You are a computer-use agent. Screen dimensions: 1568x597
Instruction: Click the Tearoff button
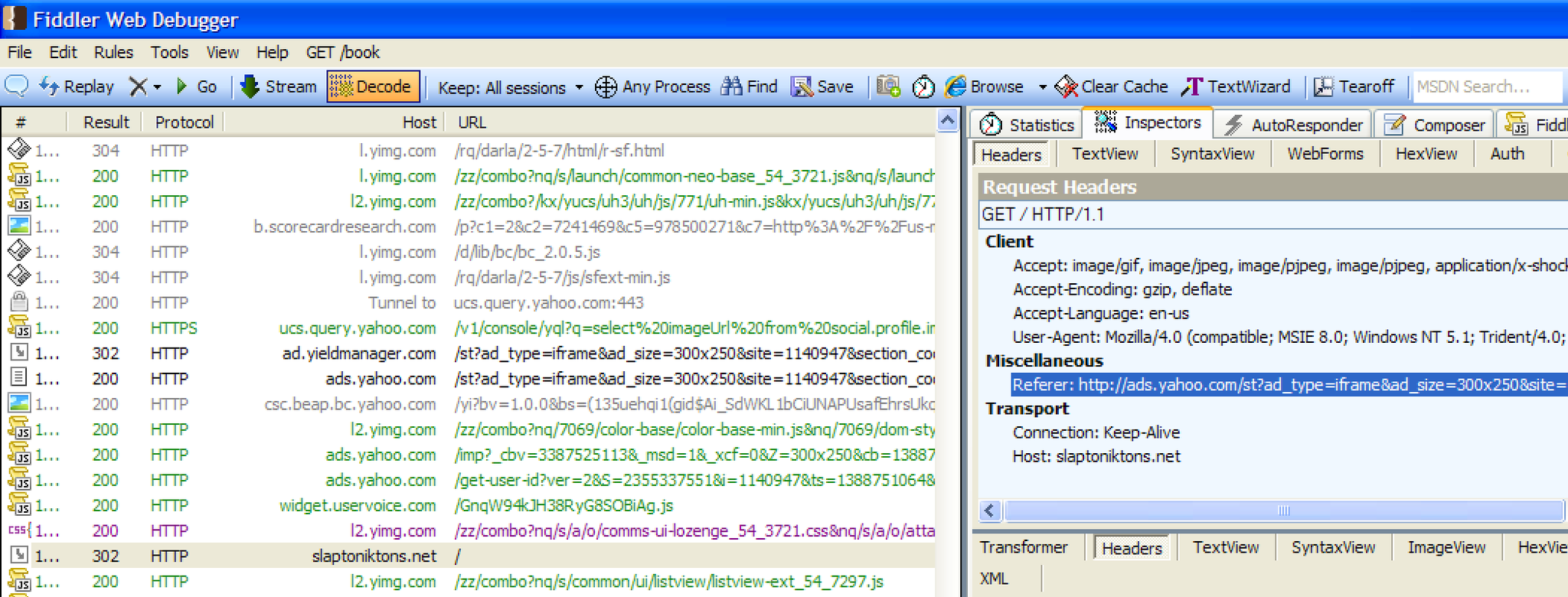1354,86
